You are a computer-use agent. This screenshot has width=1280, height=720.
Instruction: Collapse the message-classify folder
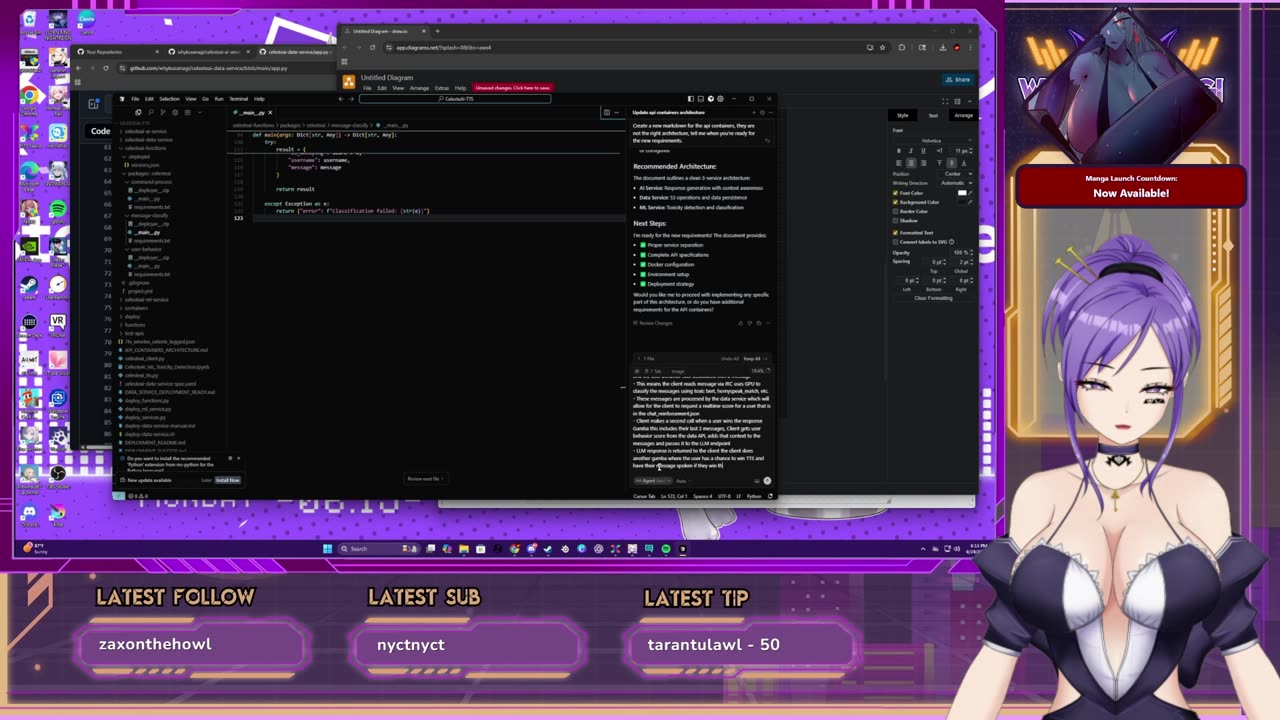tap(148, 216)
